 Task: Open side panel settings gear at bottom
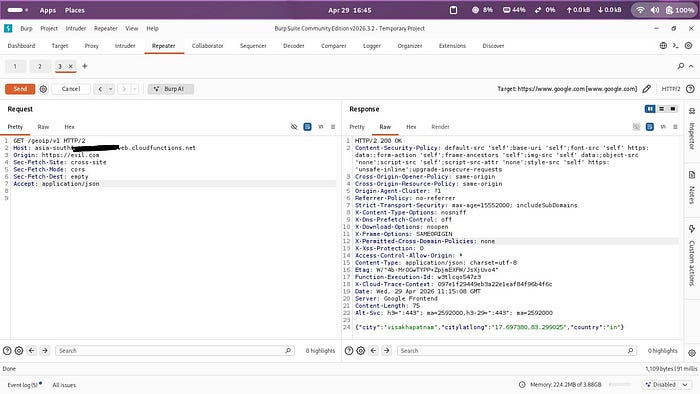(692, 353)
